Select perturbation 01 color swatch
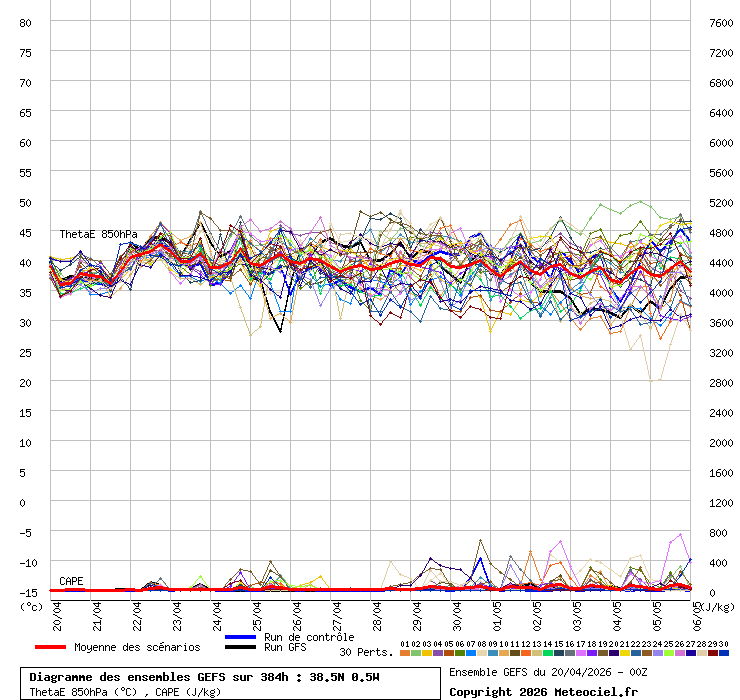Screen dimensions: 740x700 pyautogui.click(x=405, y=652)
